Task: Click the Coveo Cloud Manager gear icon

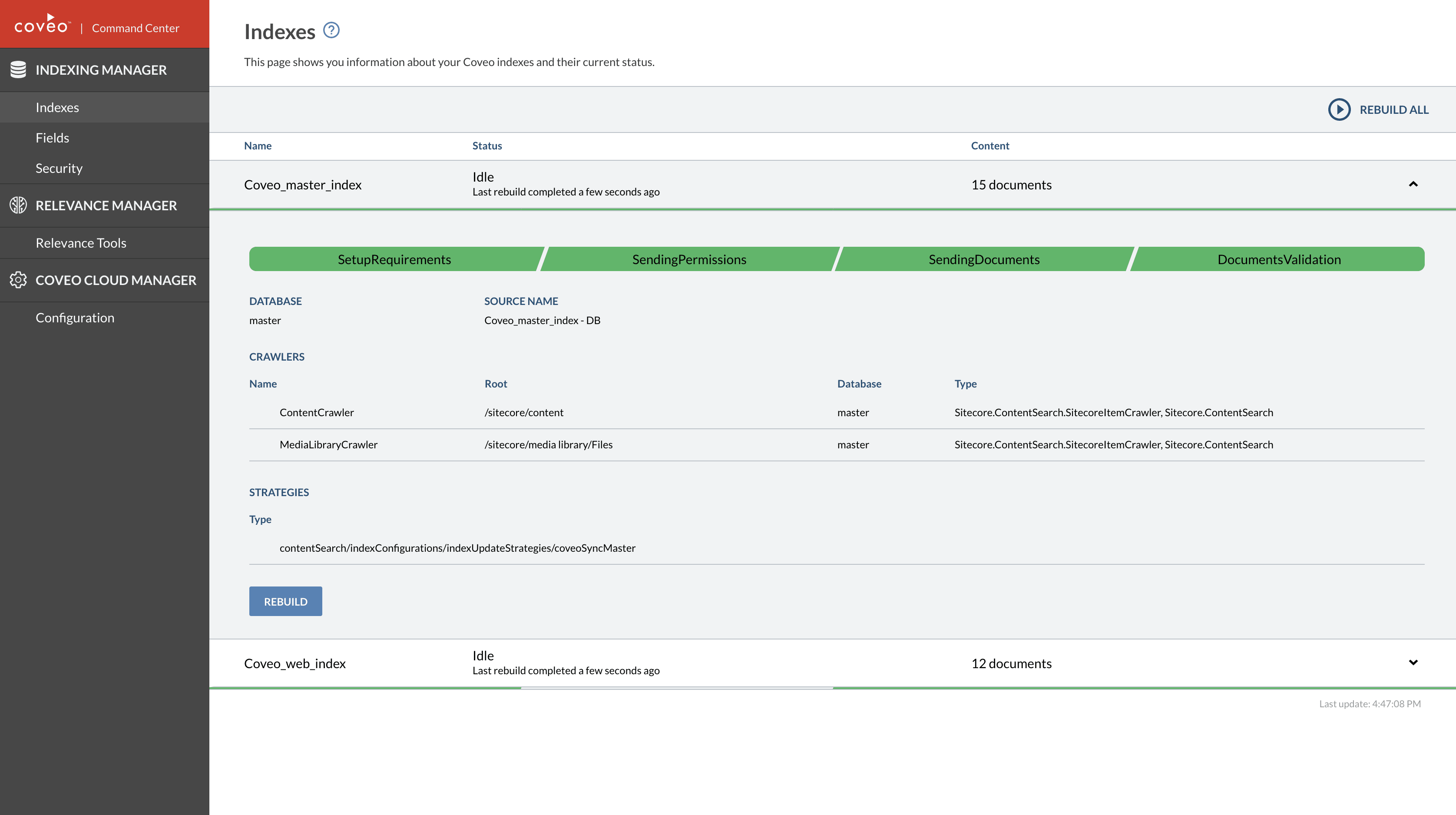Action: coord(18,280)
